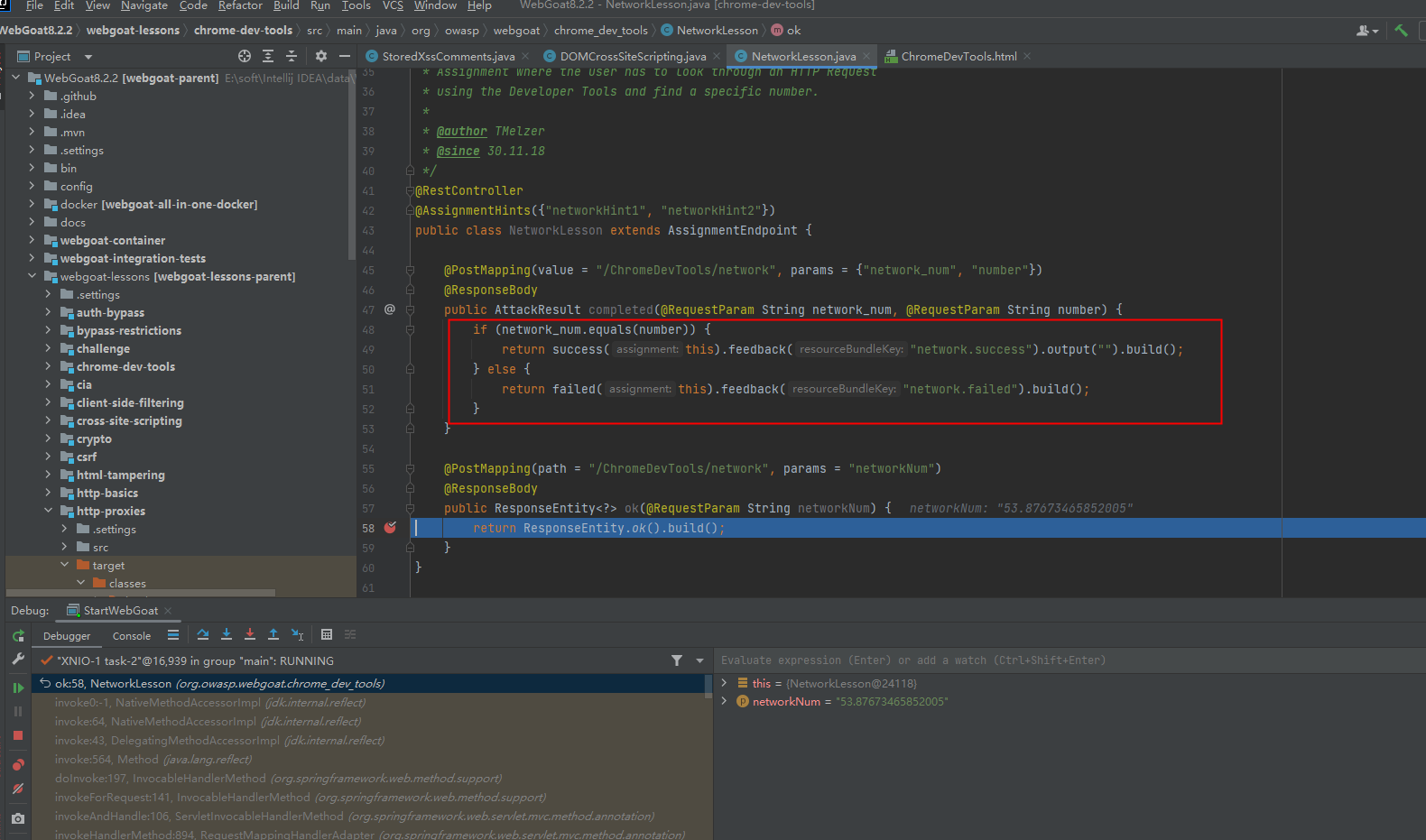The width and height of the screenshot is (1426, 840).
Task: Collapse the target folder
Action: pyautogui.click(x=64, y=565)
